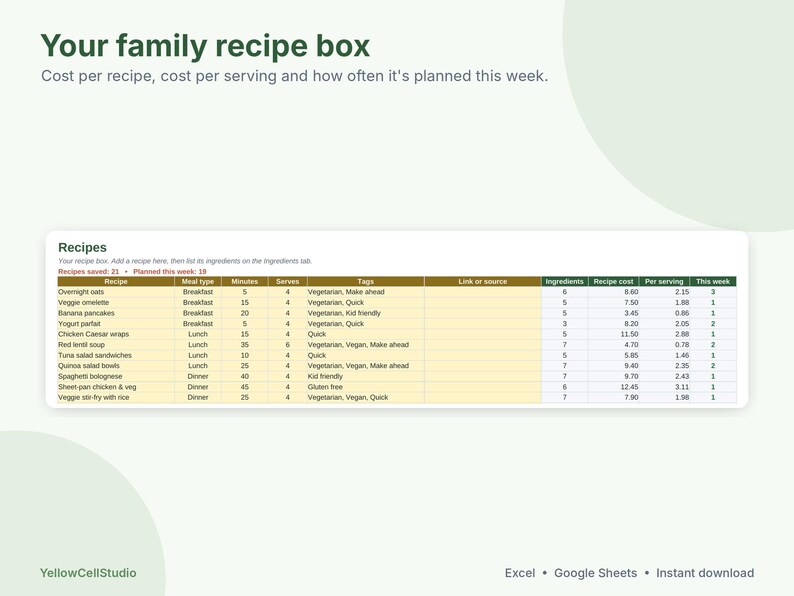Select the "Vegetarian, Vegan, Quick" tags cell
The width and height of the screenshot is (794, 596).
(x=366, y=398)
